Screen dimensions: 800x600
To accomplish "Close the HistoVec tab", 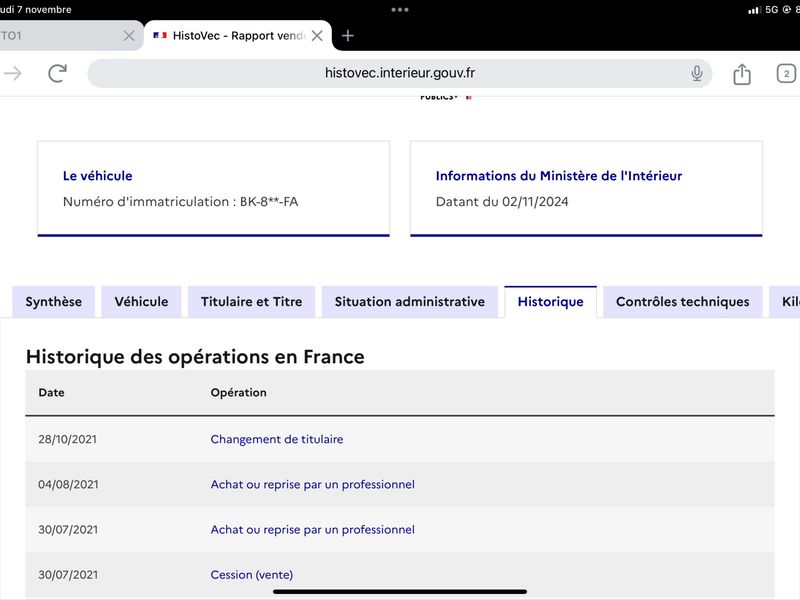I will click(x=317, y=36).
